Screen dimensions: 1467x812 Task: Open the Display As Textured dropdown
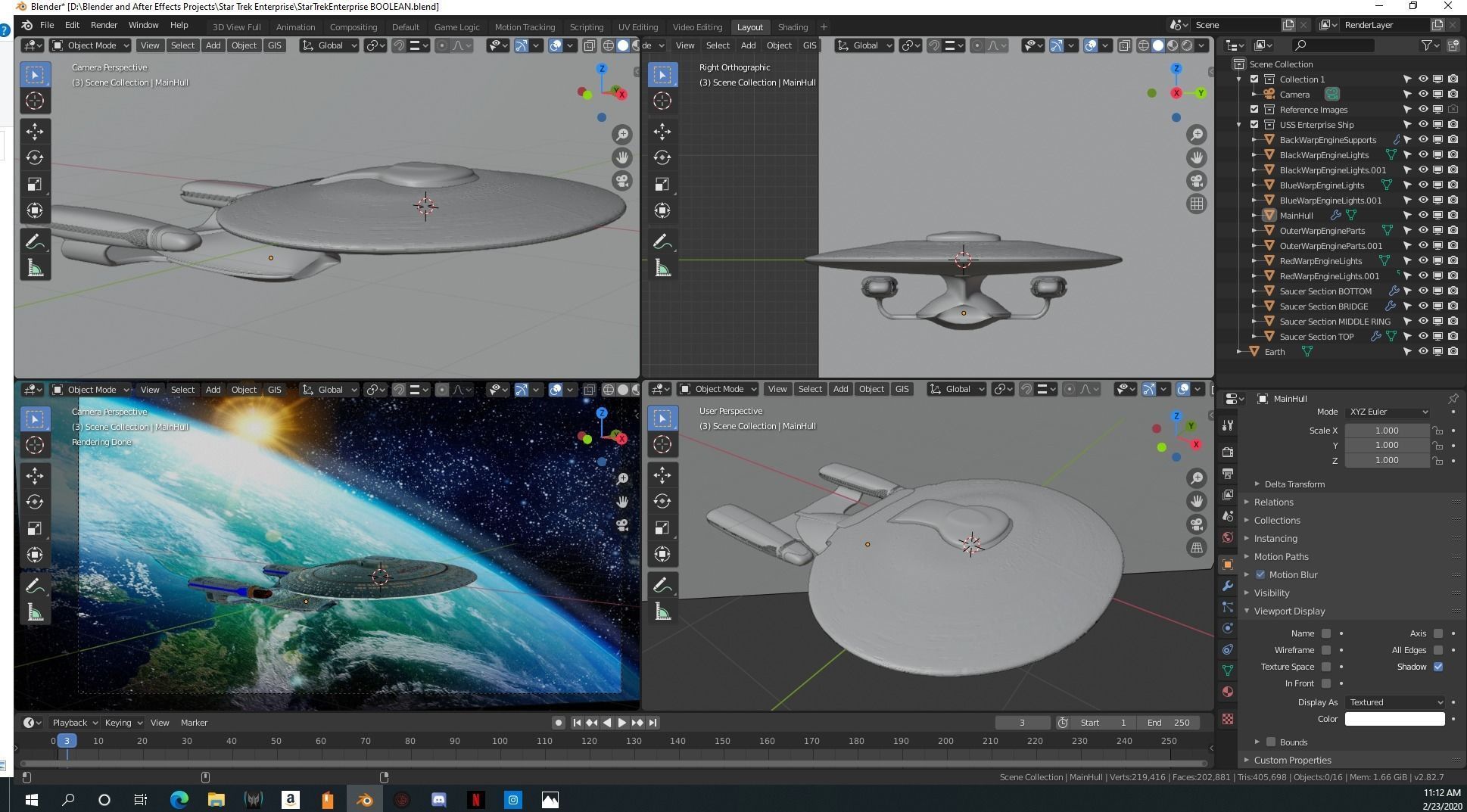[1395, 702]
